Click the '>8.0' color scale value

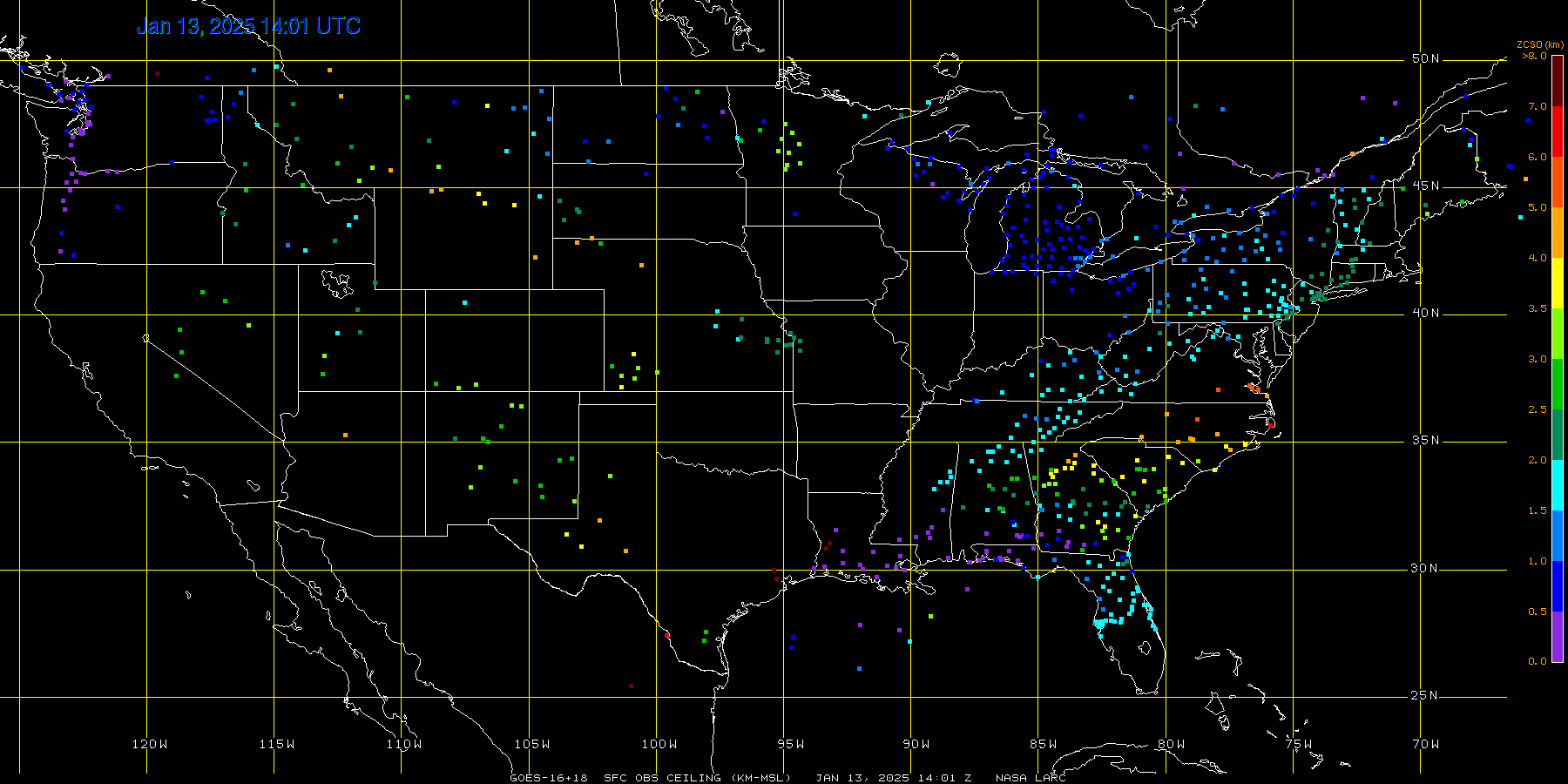click(x=1535, y=56)
